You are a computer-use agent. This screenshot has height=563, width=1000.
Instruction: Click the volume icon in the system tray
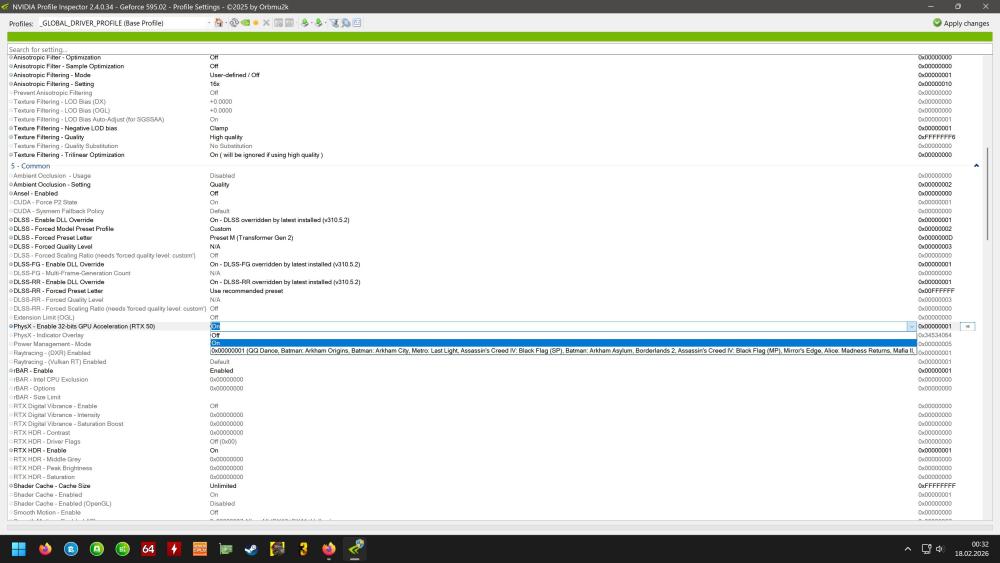pos(939,549)
